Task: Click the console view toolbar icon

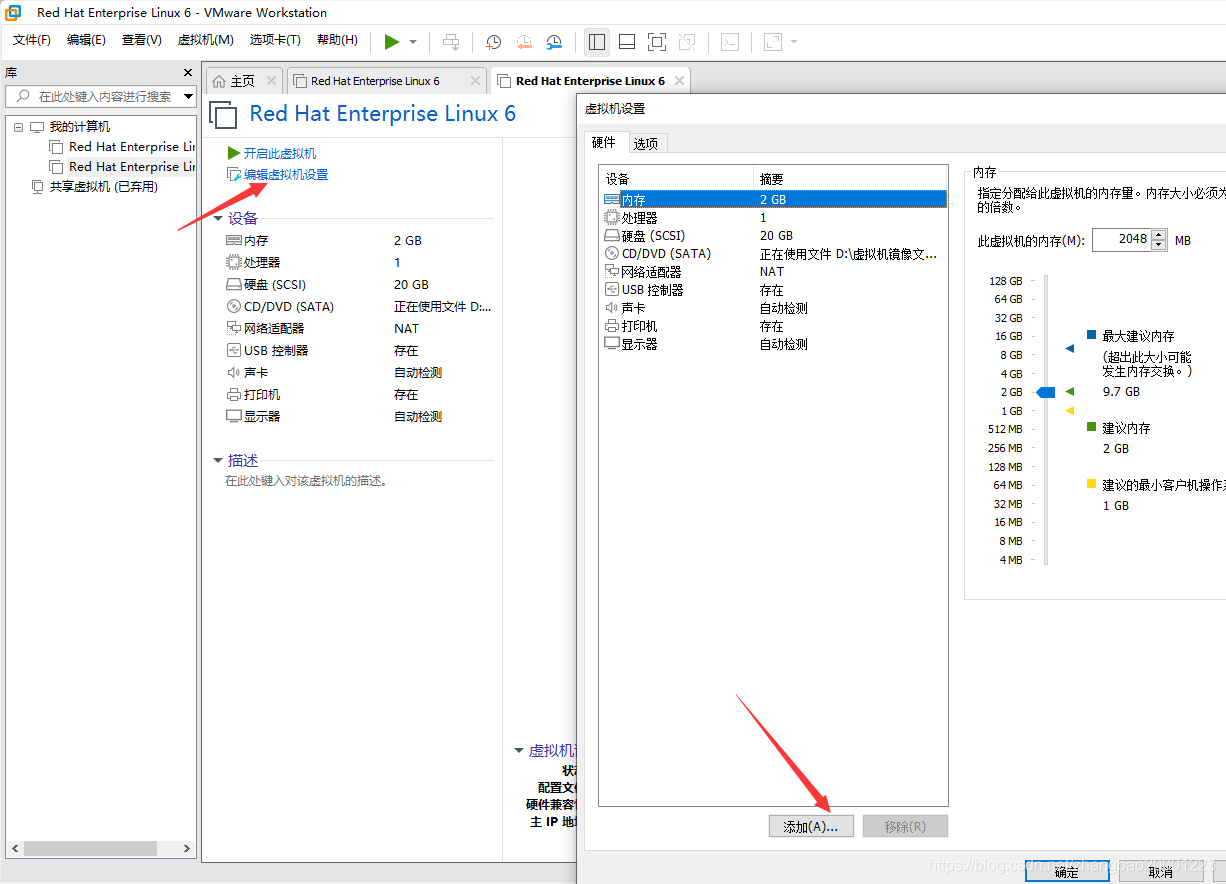Action: click(731, 41)
